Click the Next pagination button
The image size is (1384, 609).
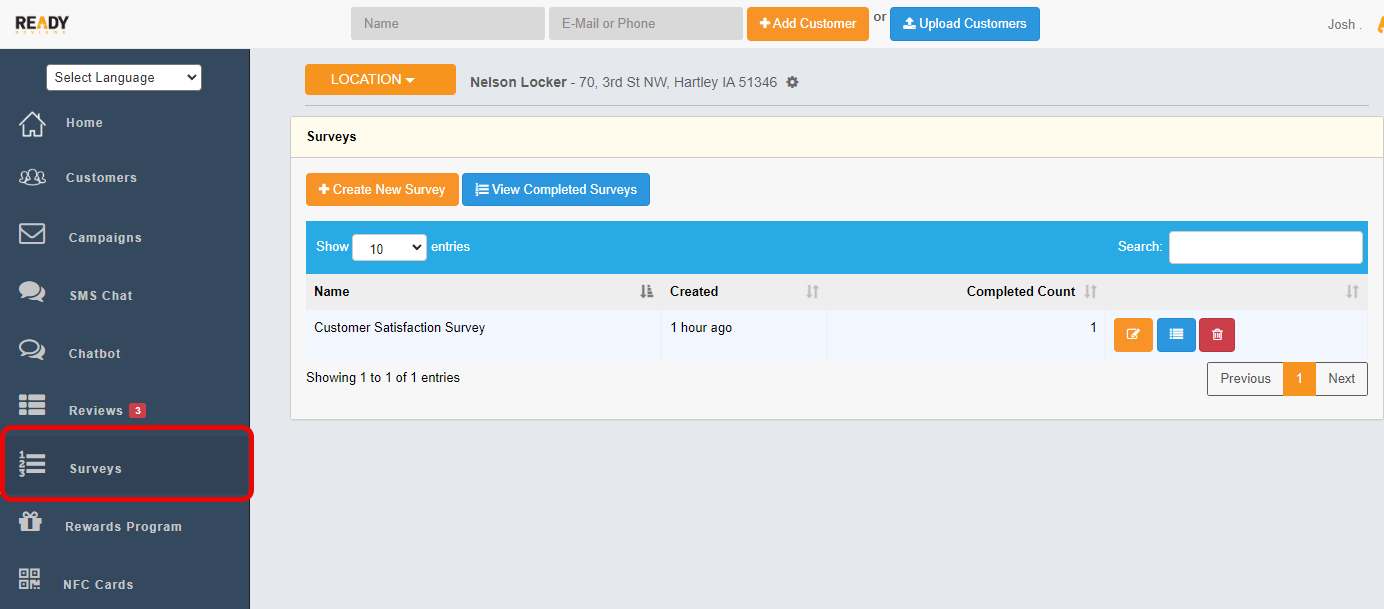coord(1341,379)
